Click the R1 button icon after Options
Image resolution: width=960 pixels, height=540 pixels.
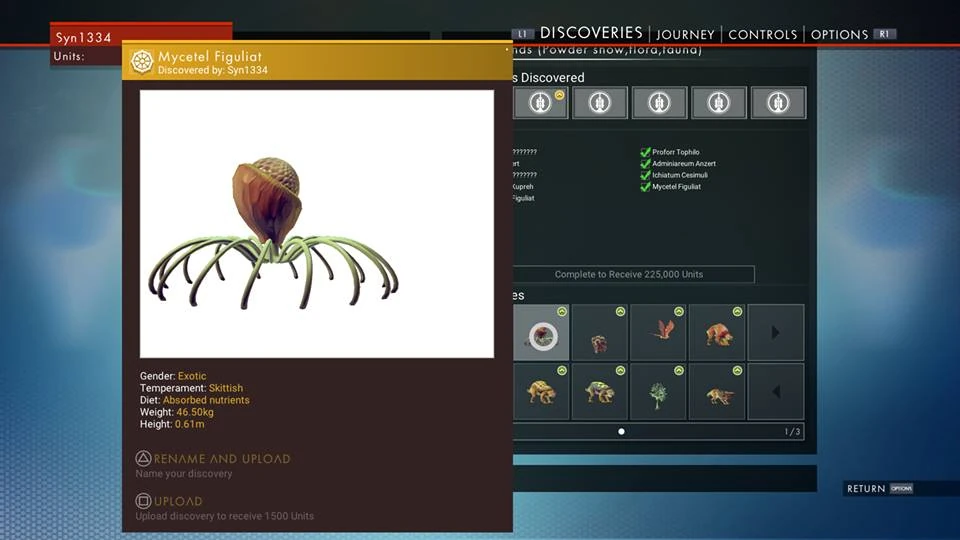pos(884,34)
